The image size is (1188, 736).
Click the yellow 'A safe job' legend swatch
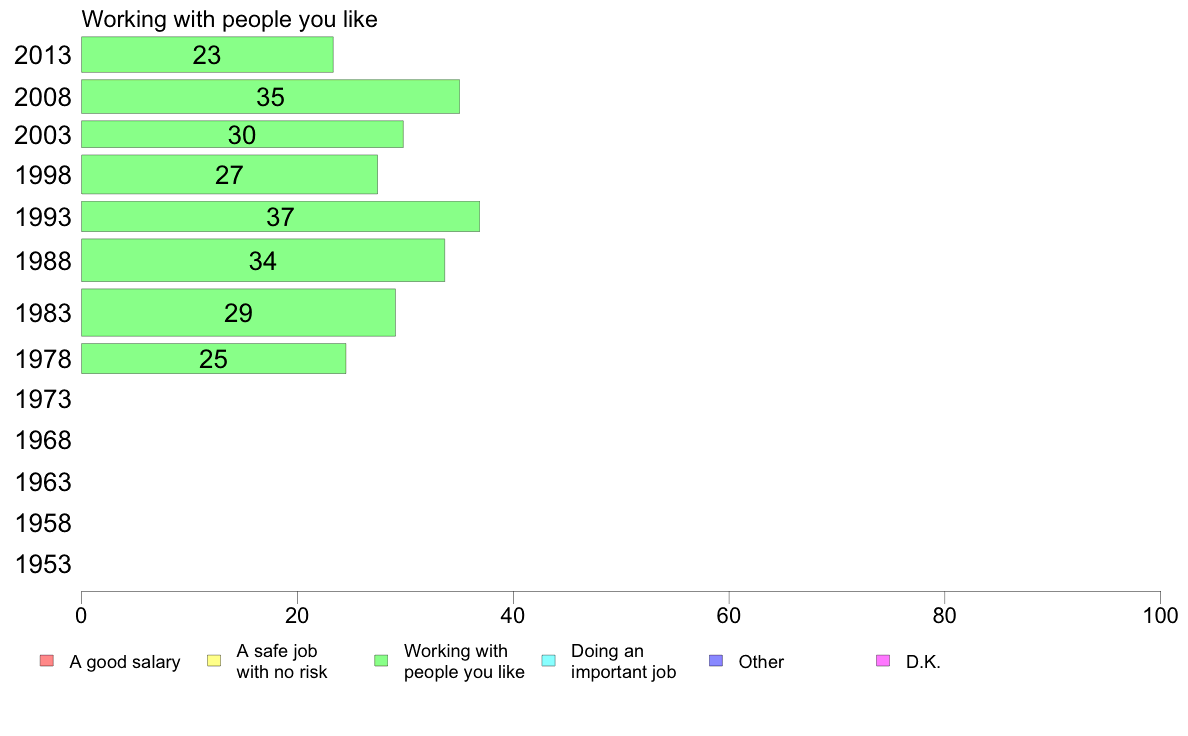[214, 661]
